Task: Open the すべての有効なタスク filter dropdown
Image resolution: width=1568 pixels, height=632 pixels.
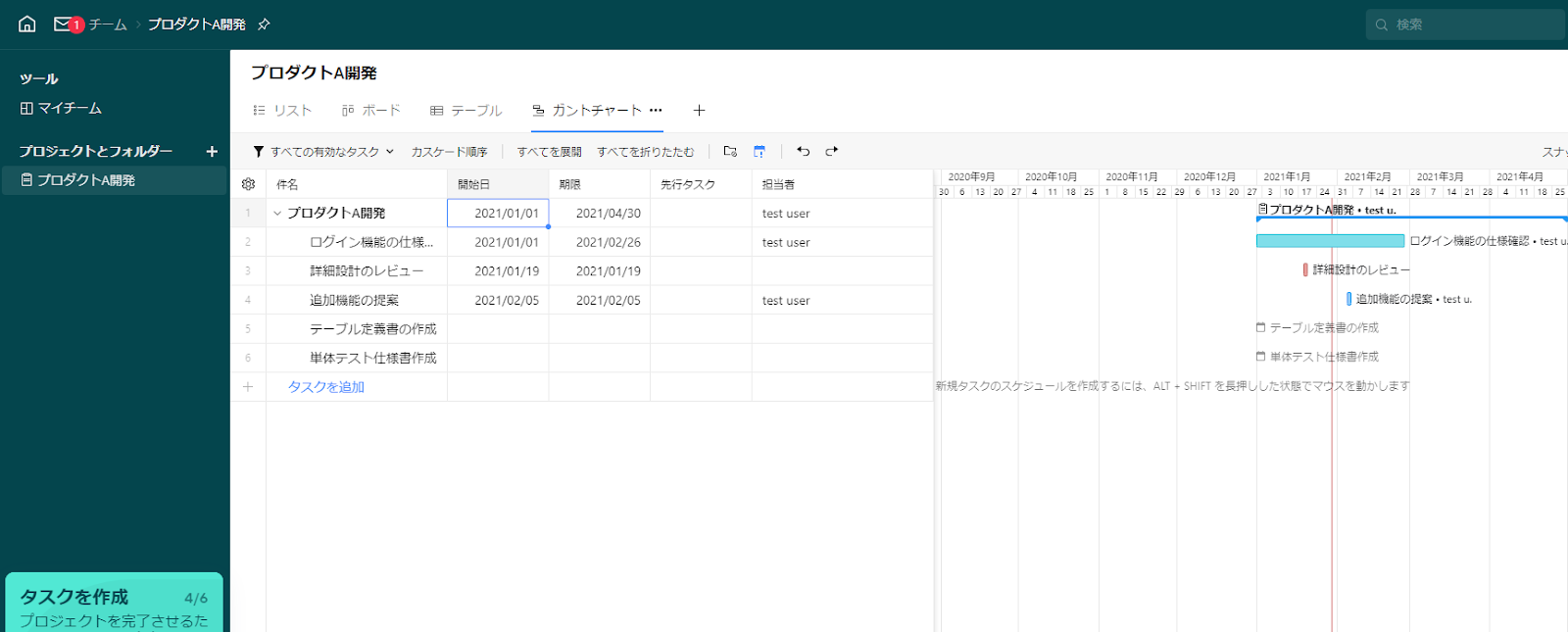Action: 323,152
